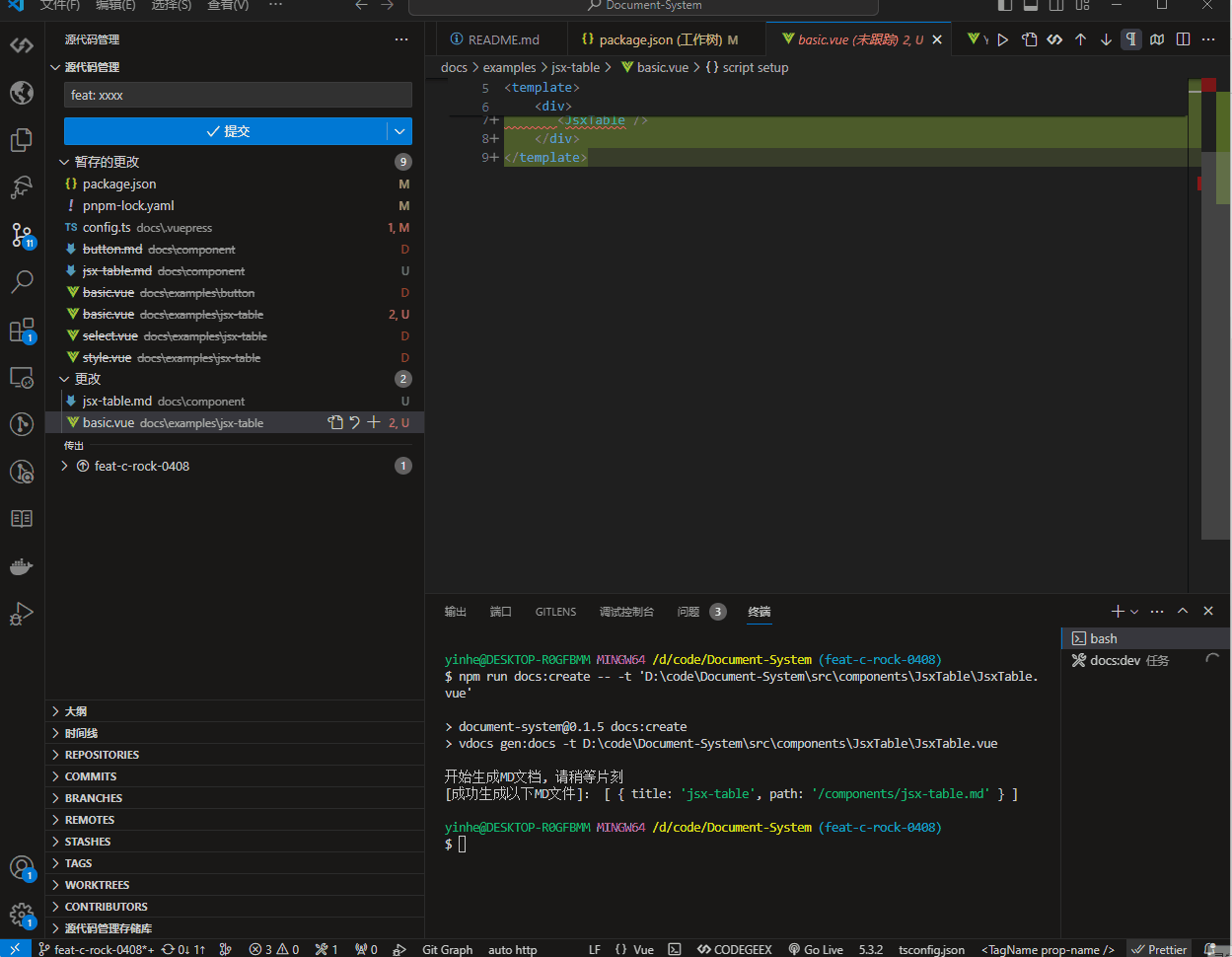Expand the feat-c-rock-0408 outgoing entry
This screenshot has width=1232, height=957.
[65, 466]
